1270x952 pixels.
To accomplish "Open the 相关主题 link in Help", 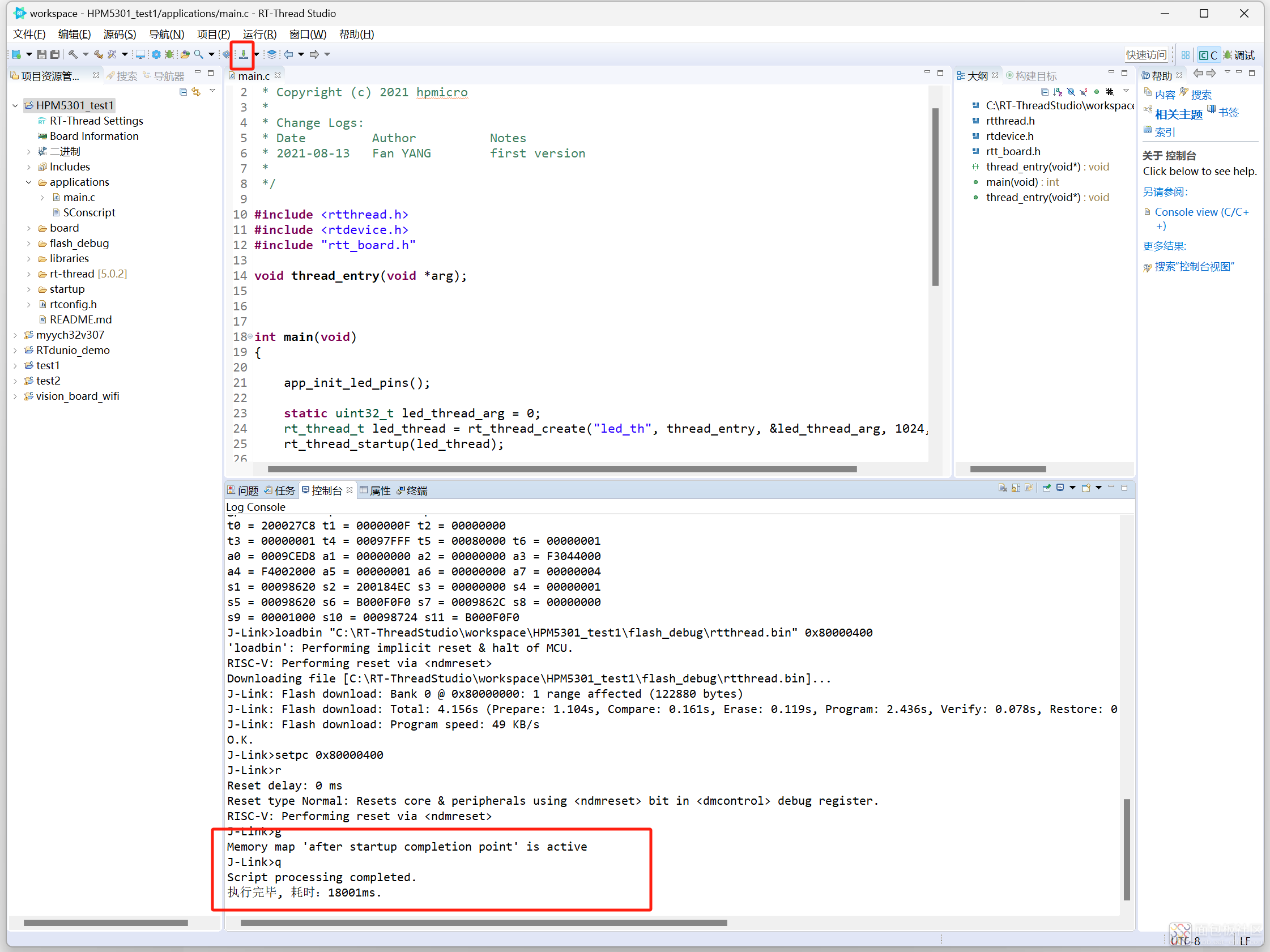I will (1179, 114).
